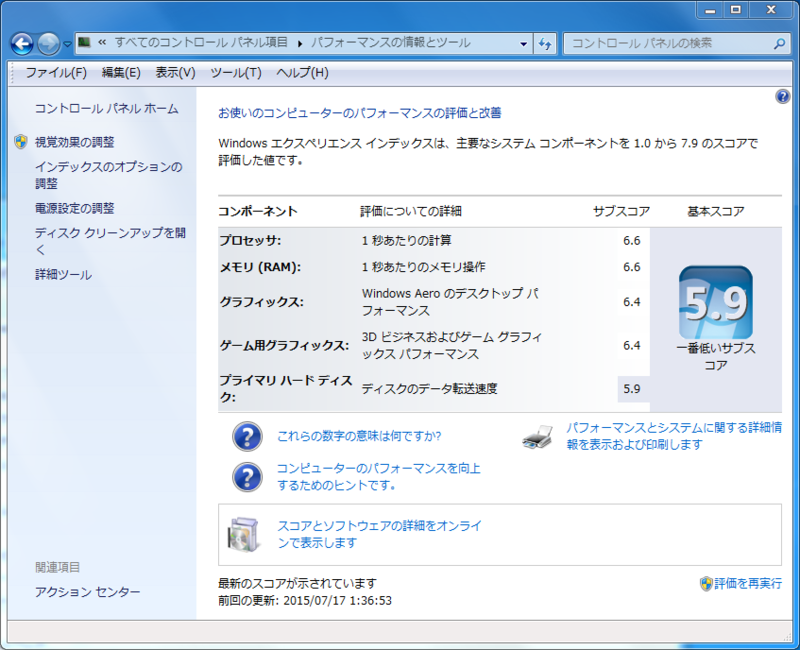
Task: Open パフォーマンスとシステムに関する詳細情報 print link
Action: click(673, 436)
